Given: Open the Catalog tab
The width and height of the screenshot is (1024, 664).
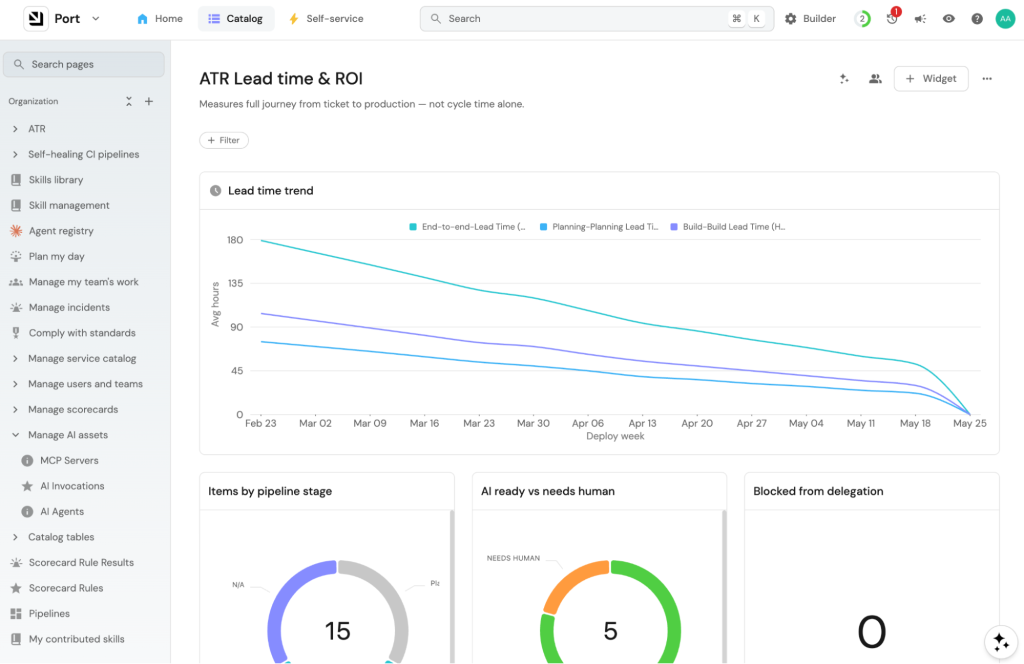Looking at the screenshot, I should click(236, 18).
